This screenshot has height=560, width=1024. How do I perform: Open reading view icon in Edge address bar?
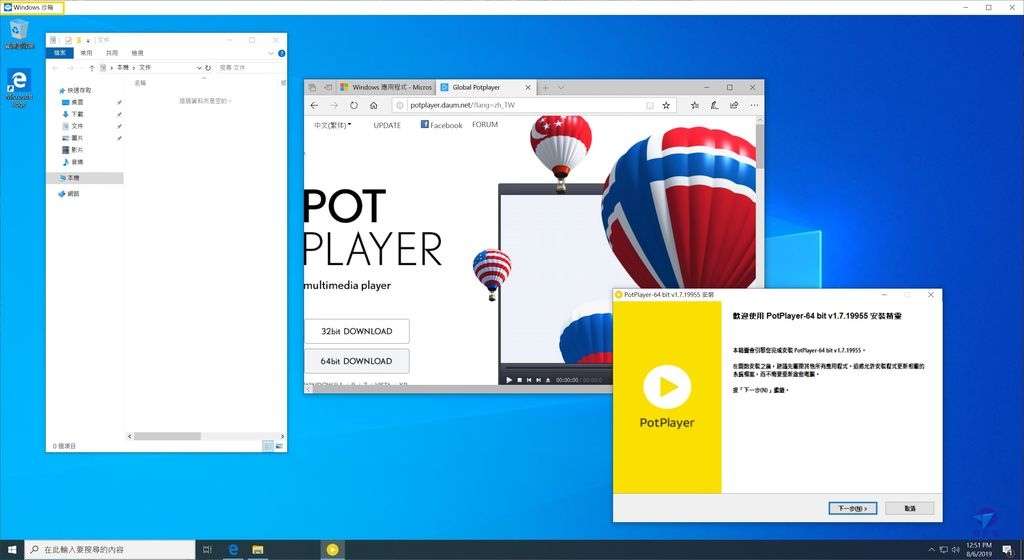649,105
